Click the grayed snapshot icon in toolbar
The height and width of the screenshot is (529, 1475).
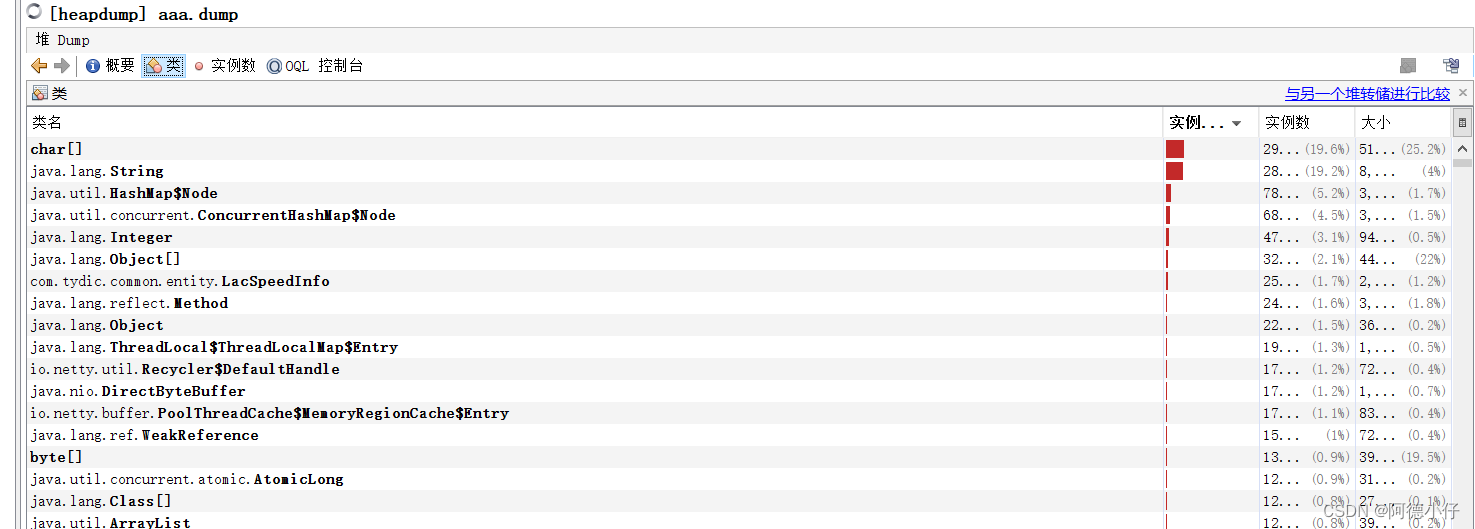[1408, 66]
